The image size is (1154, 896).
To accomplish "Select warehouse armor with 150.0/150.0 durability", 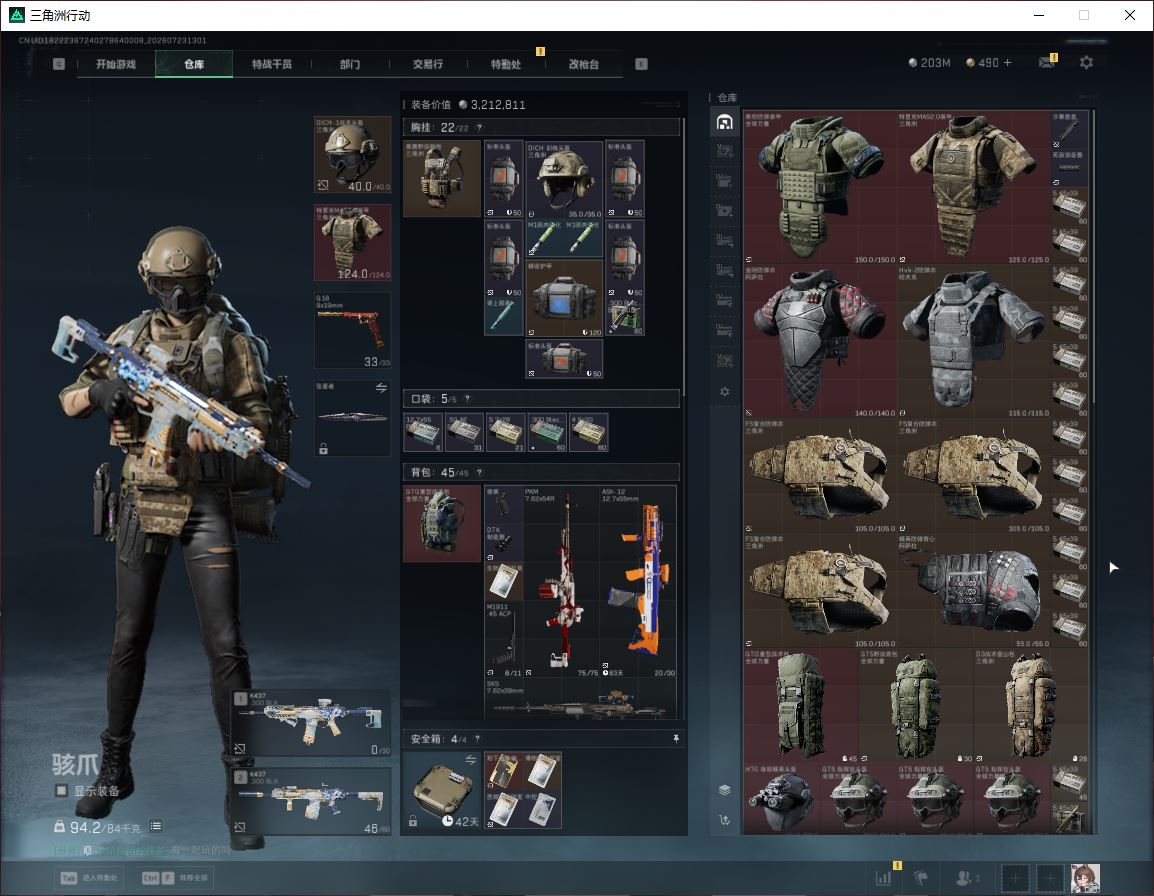I will click(x=821, y=187).
